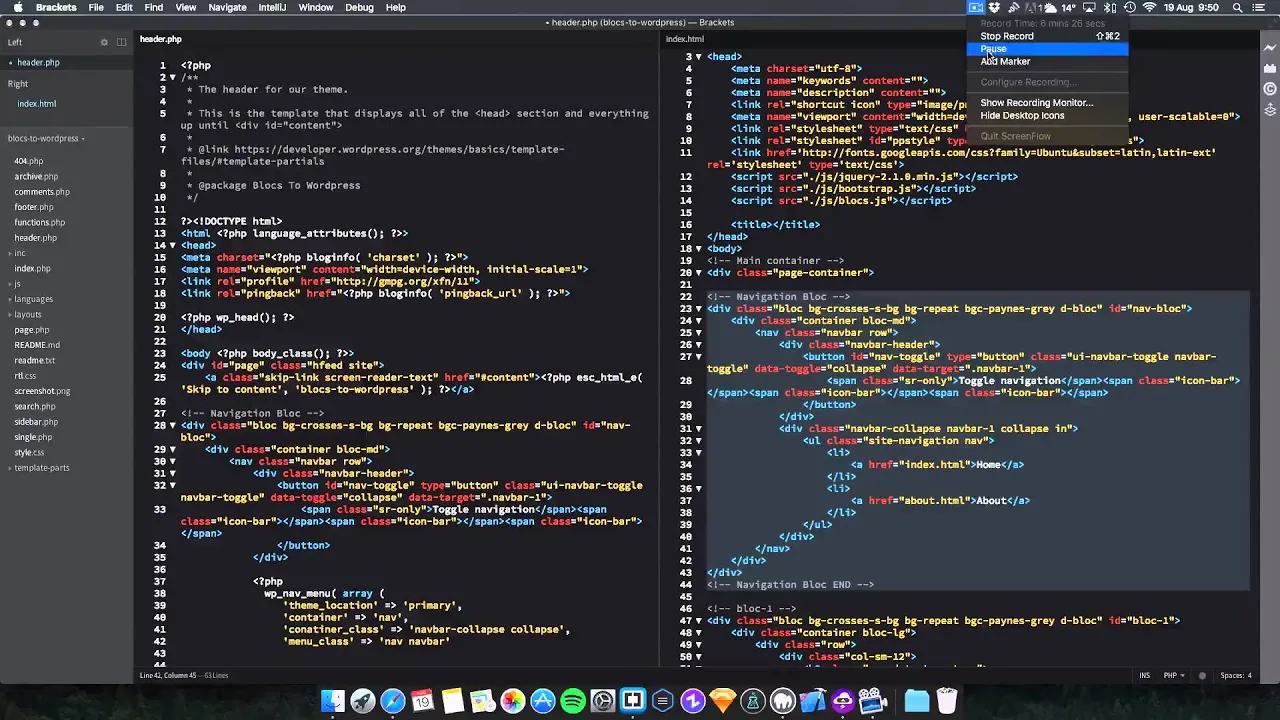Image resolution: width=1280 pixels, height=720 pixels.
Task: Choose Show Recording Monitor menu item
Action: click(1047, 103)
